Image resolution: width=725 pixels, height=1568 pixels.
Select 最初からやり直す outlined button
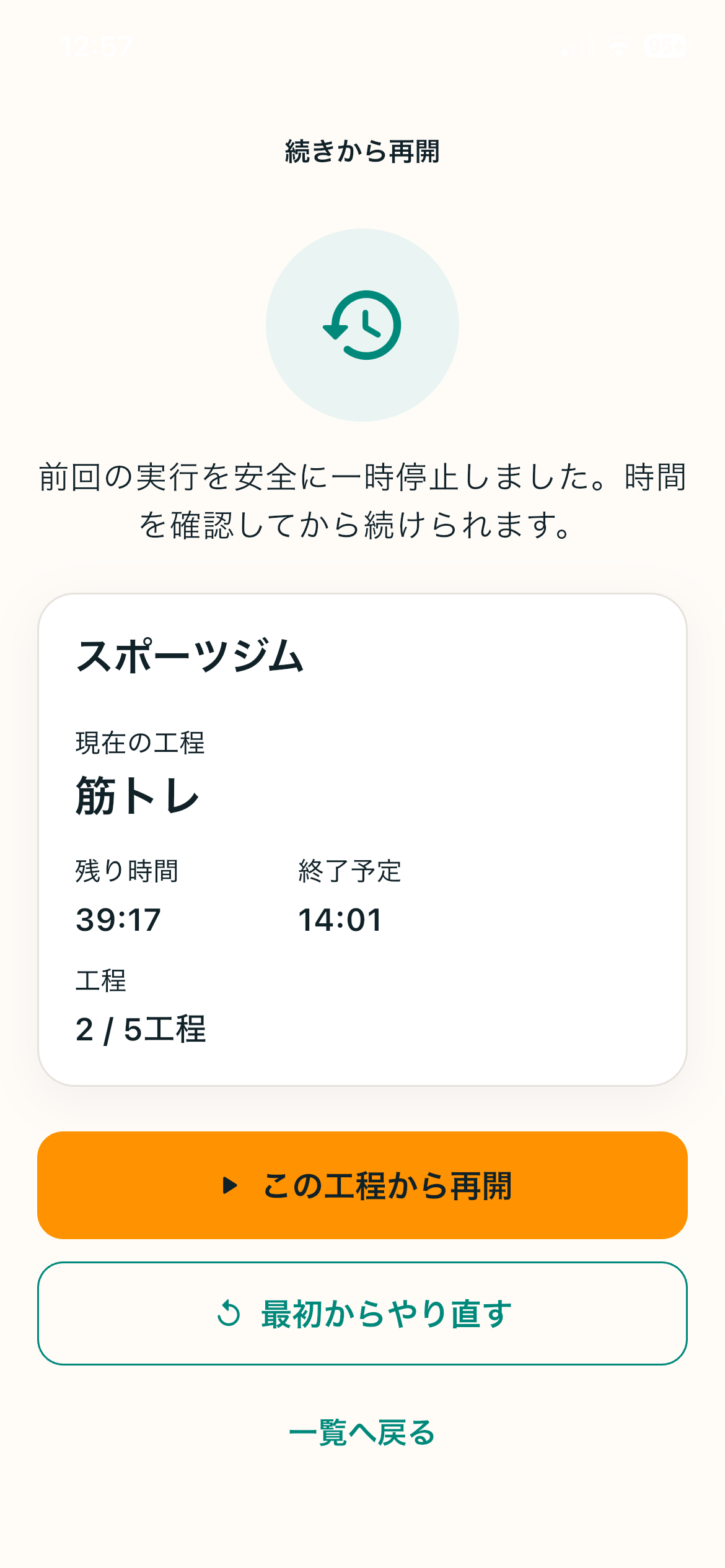(x=362, y=1313)
